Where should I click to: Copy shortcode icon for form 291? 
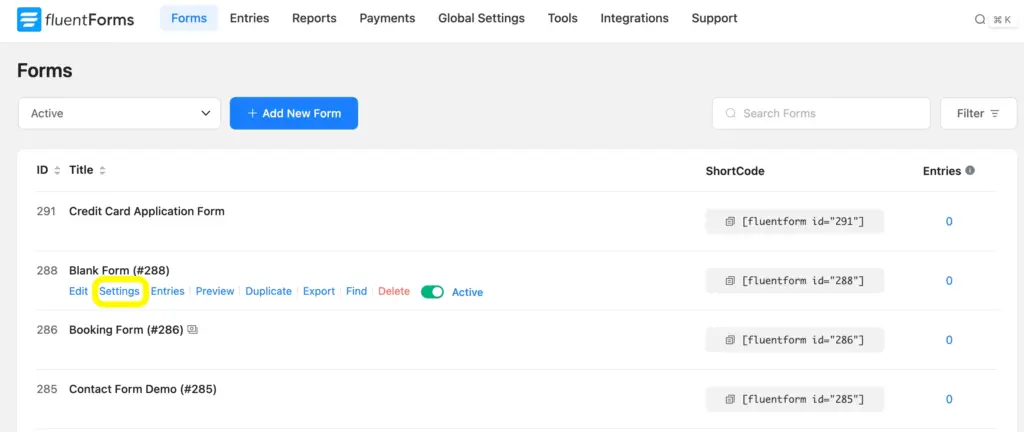point(729,222)
